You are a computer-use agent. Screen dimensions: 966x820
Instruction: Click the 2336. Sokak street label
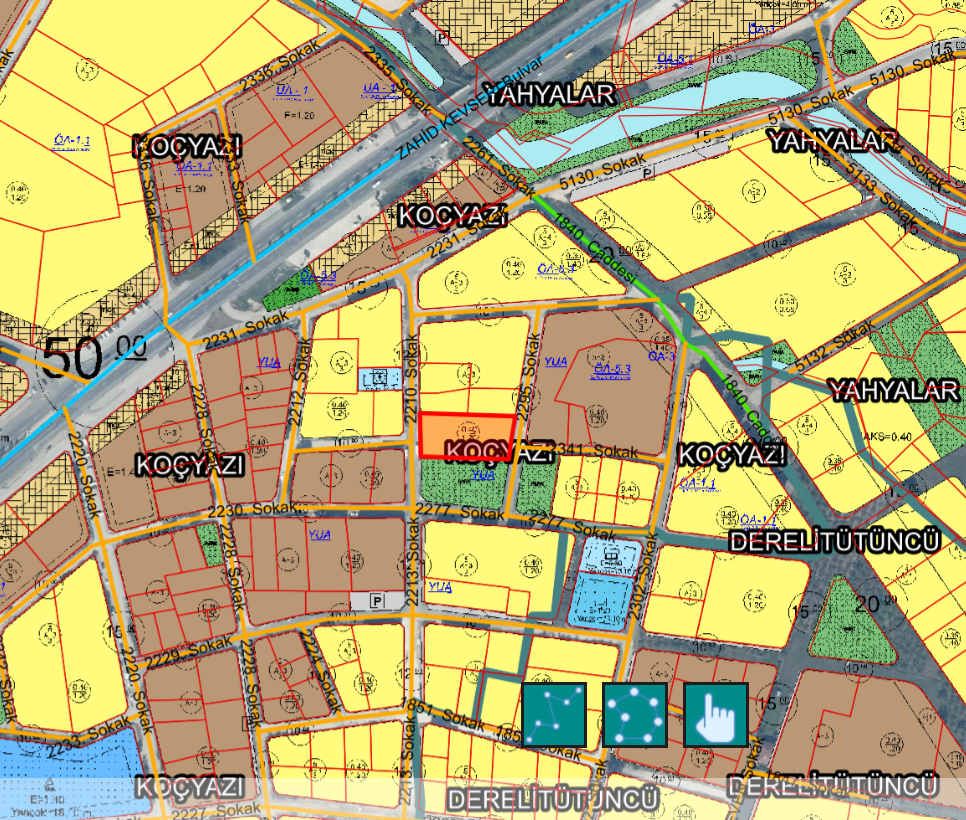[x=271, y=73]
